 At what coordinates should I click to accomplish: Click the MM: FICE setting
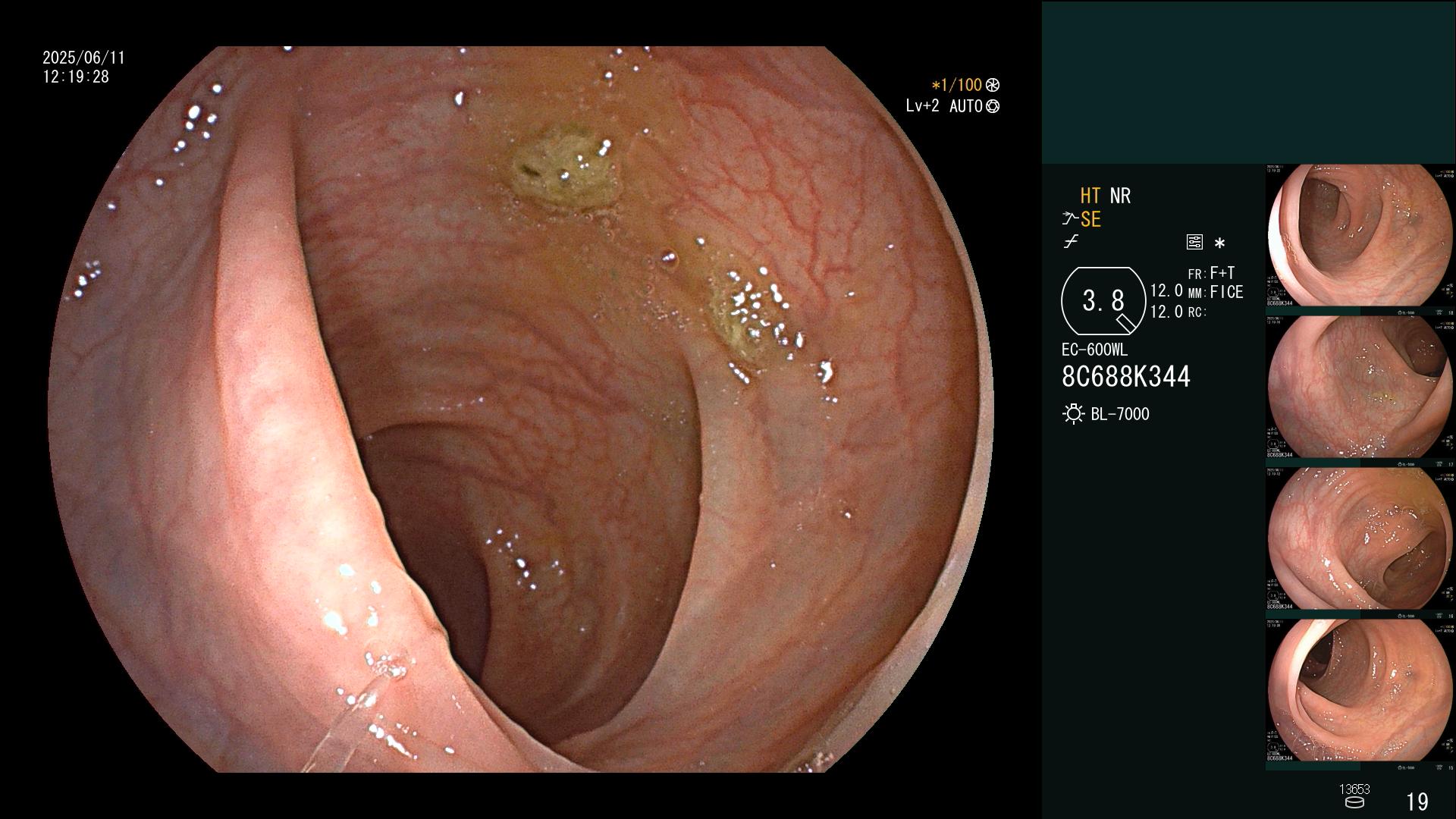(x=1216, y=293)
